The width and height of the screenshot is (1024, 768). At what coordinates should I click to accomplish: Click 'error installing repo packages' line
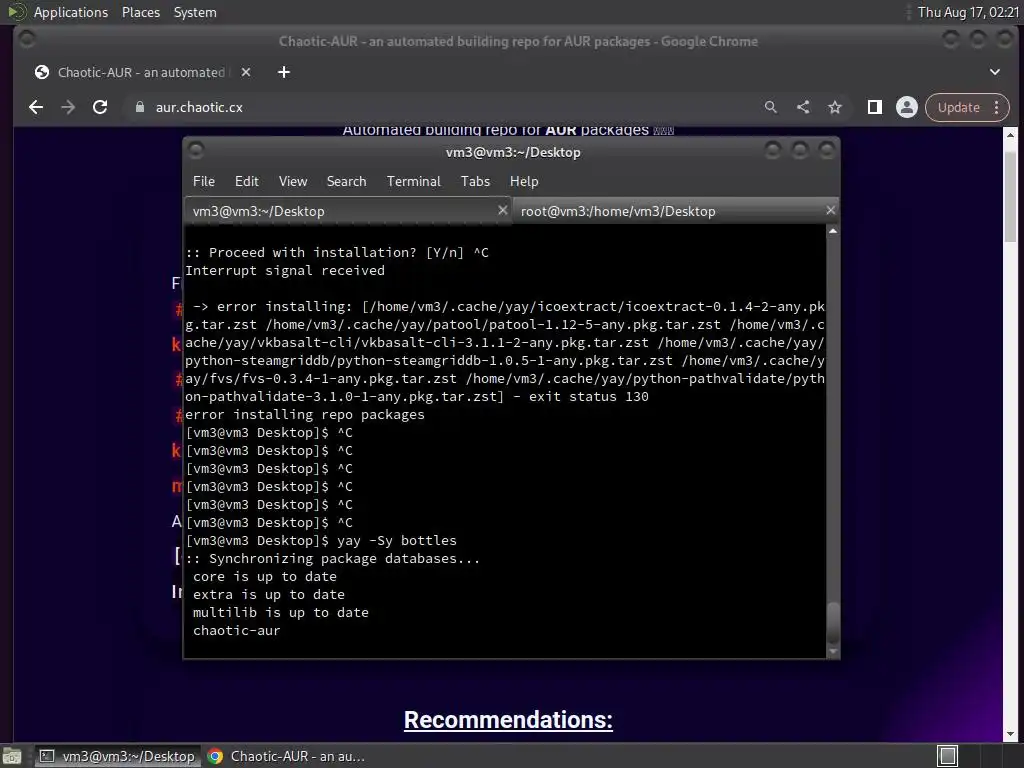coord(305,415)
